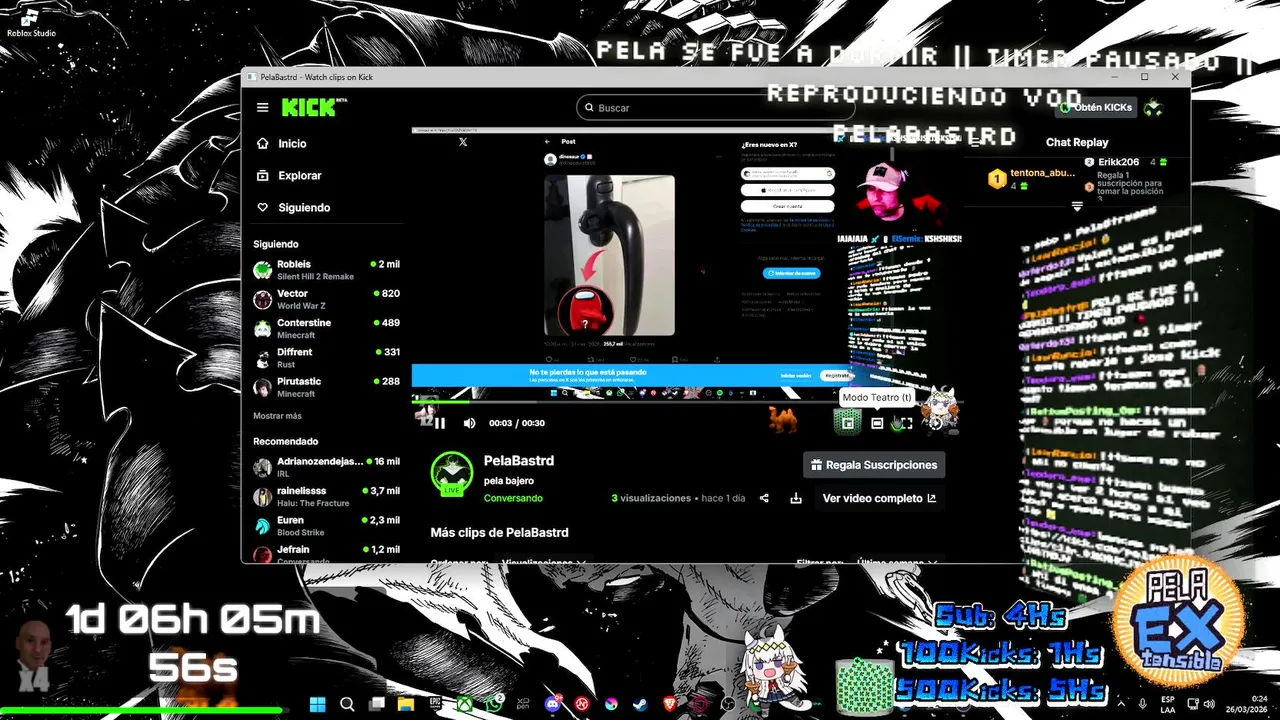Click the green KICK logo
The image size is (1280, 720).
point(309,107)
